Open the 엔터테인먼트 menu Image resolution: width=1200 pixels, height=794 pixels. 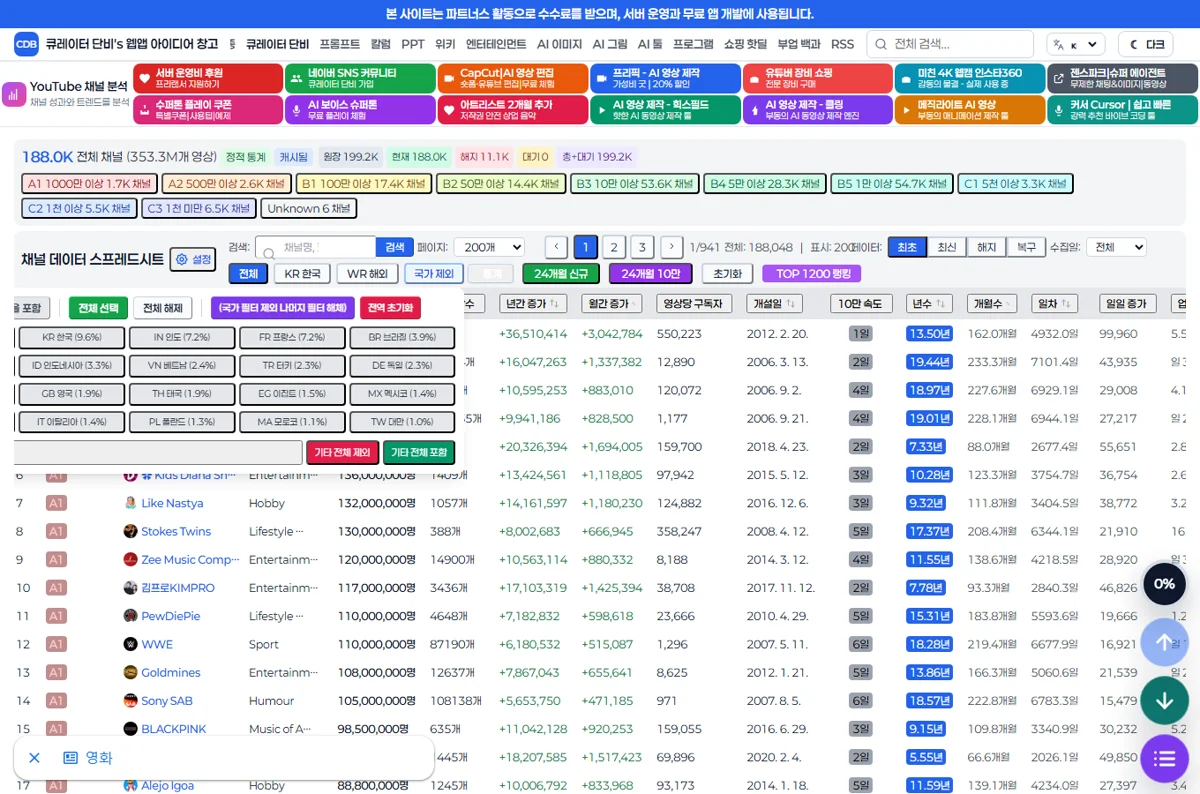496,44
